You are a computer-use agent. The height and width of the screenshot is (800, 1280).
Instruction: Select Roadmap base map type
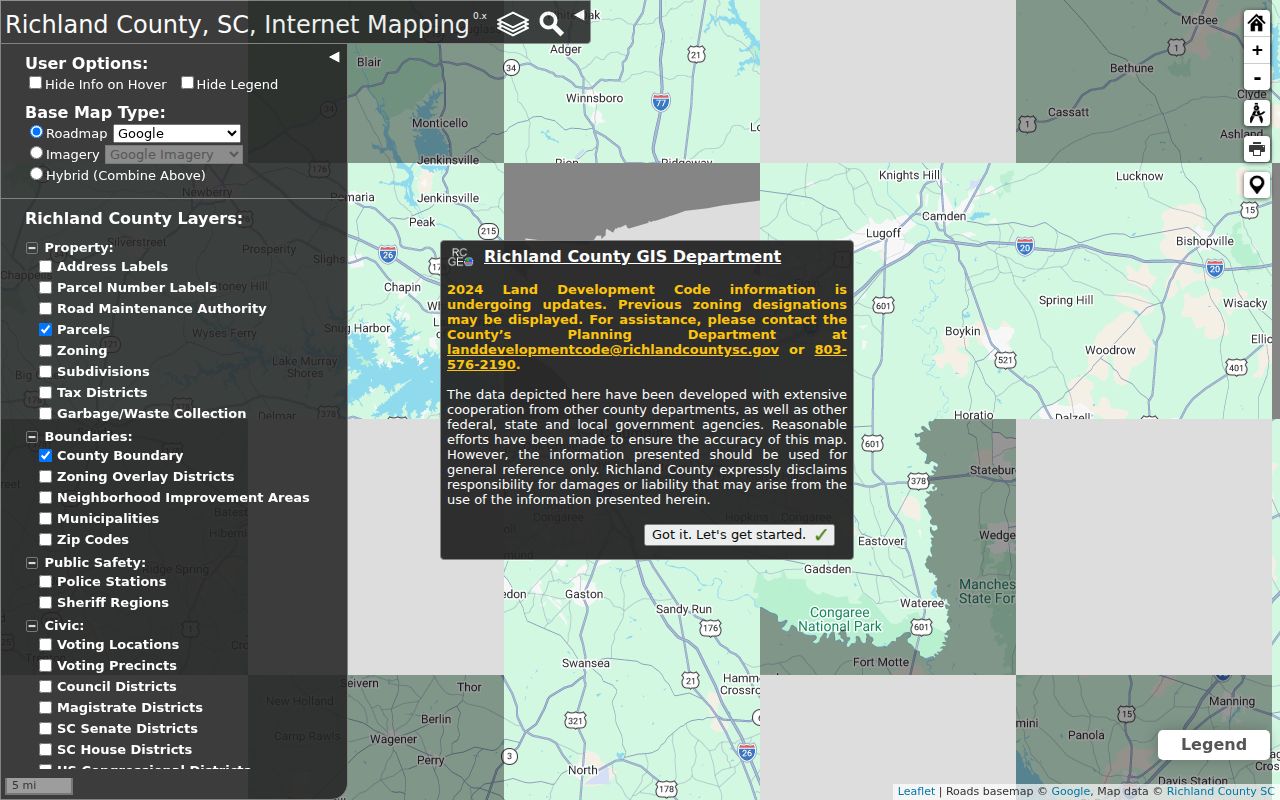point(37,132)
